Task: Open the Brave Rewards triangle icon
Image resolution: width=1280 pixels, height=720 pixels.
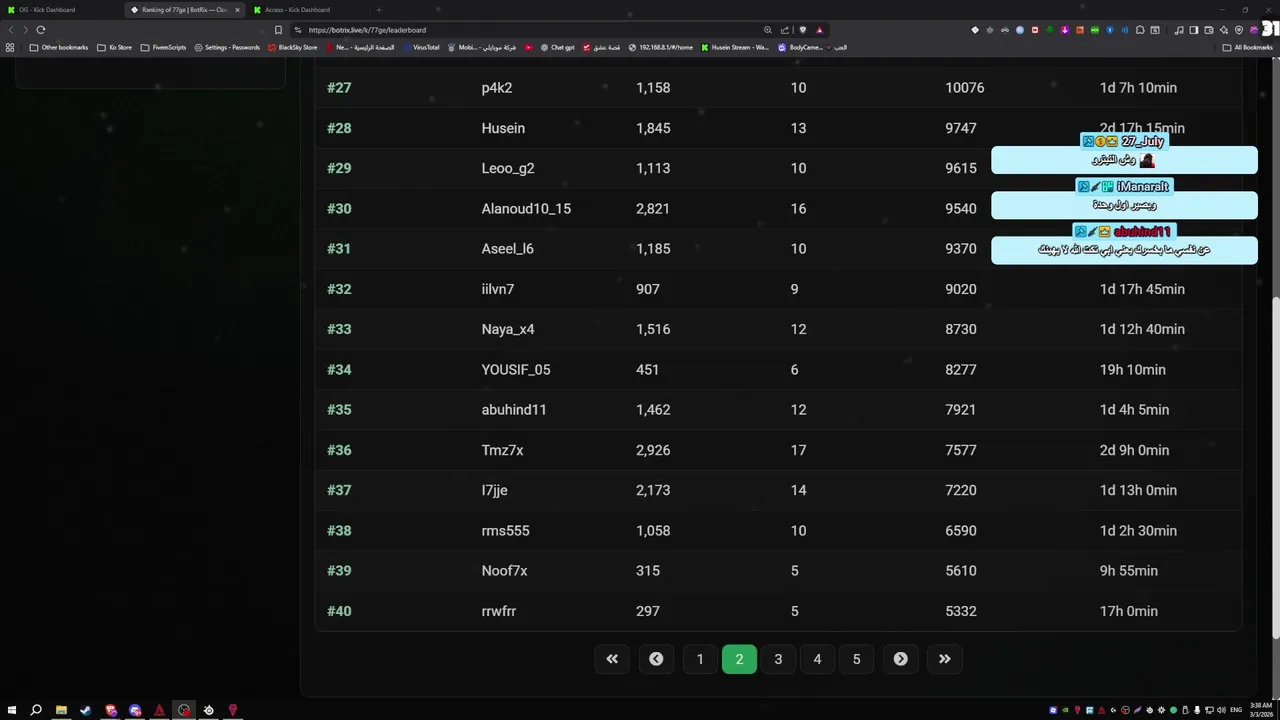Action: click(x=819, y=30)
